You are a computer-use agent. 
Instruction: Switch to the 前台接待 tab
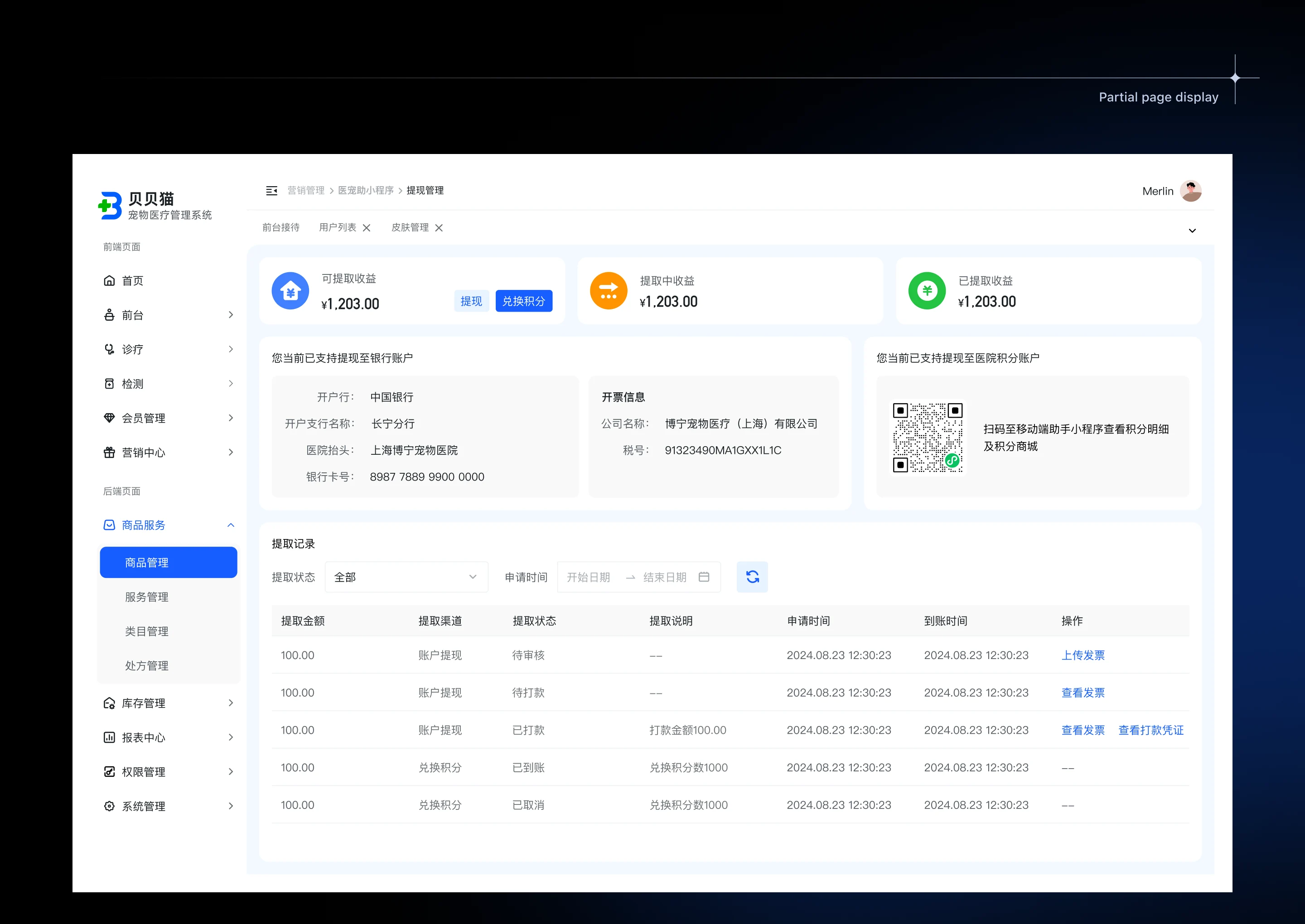tap(280, 227)
